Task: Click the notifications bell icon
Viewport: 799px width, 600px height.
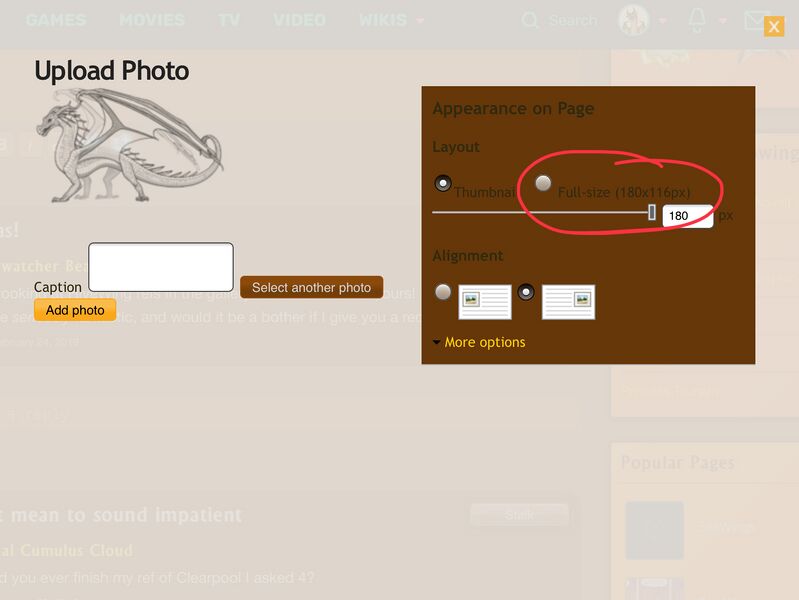Action: [x=697, y=20]
